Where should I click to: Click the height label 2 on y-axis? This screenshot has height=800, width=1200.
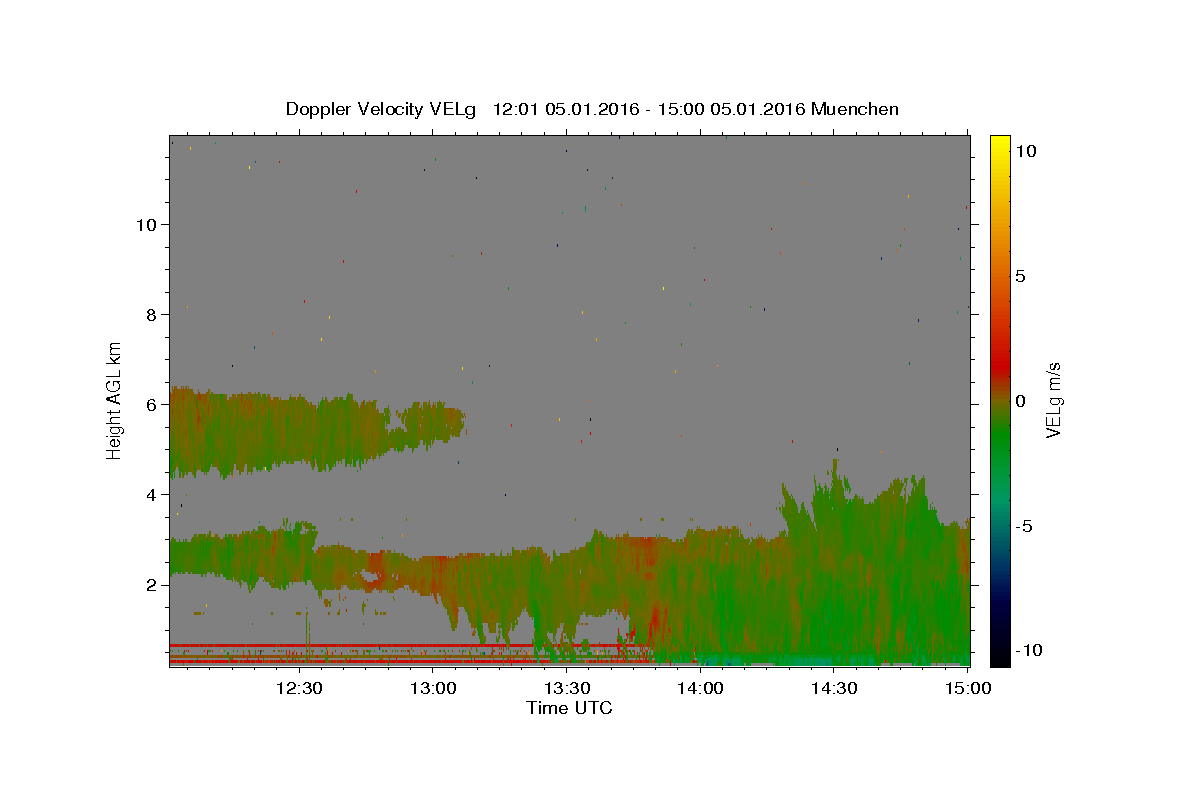(x=150, y=584)
